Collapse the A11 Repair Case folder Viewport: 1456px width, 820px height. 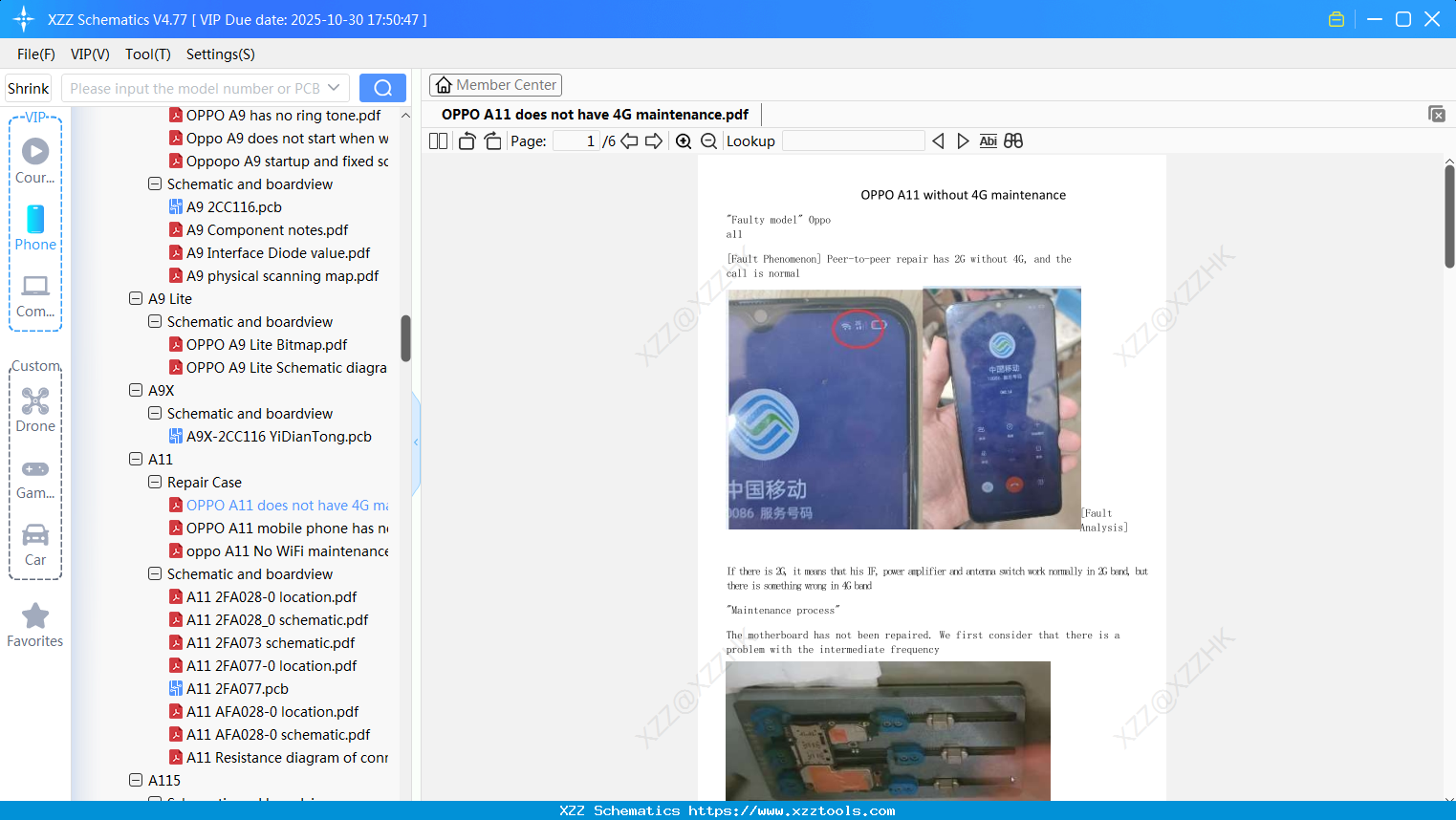coord(155,482)
